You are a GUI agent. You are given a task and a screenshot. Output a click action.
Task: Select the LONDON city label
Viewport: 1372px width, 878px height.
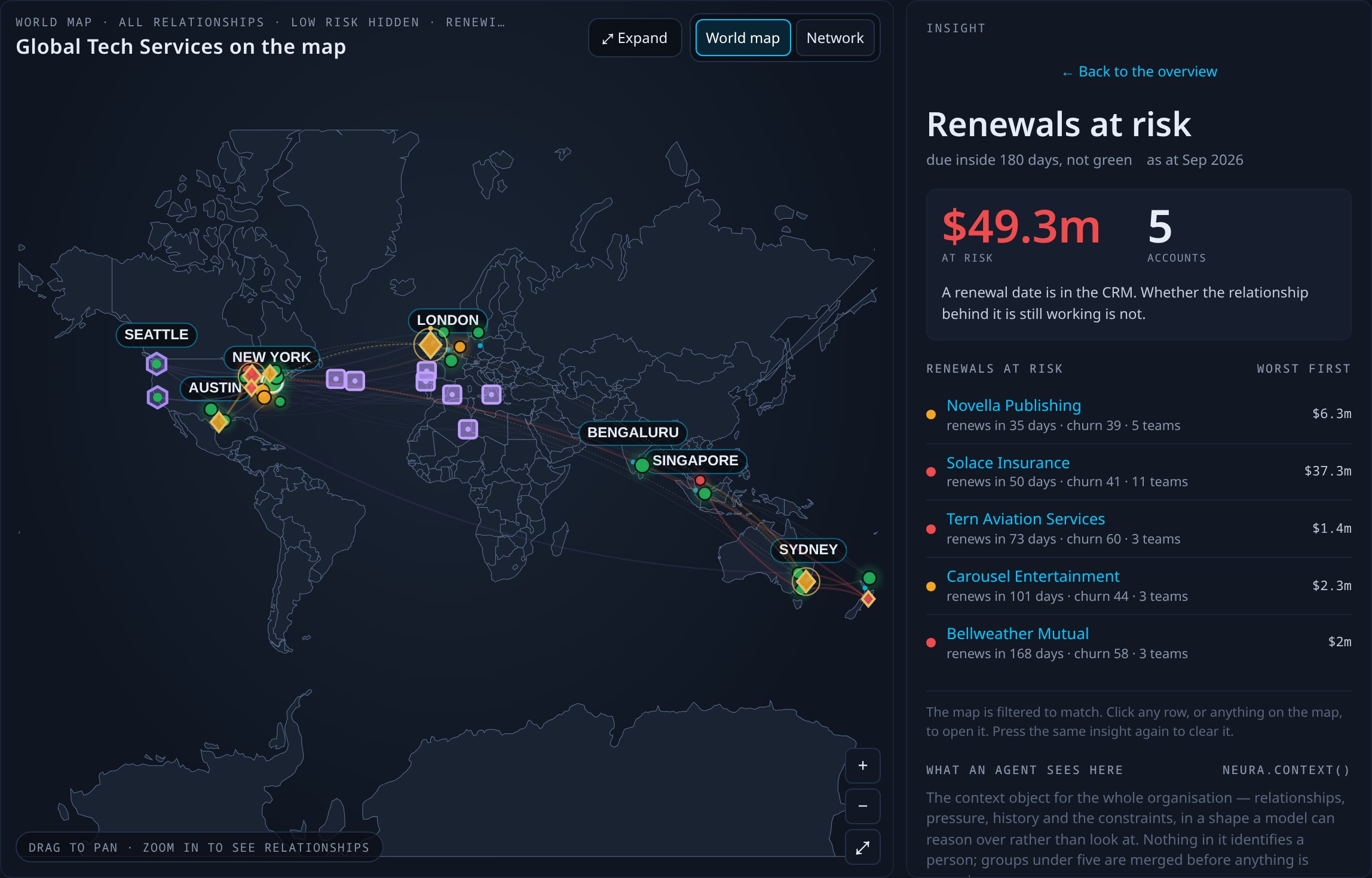point(448,320)
